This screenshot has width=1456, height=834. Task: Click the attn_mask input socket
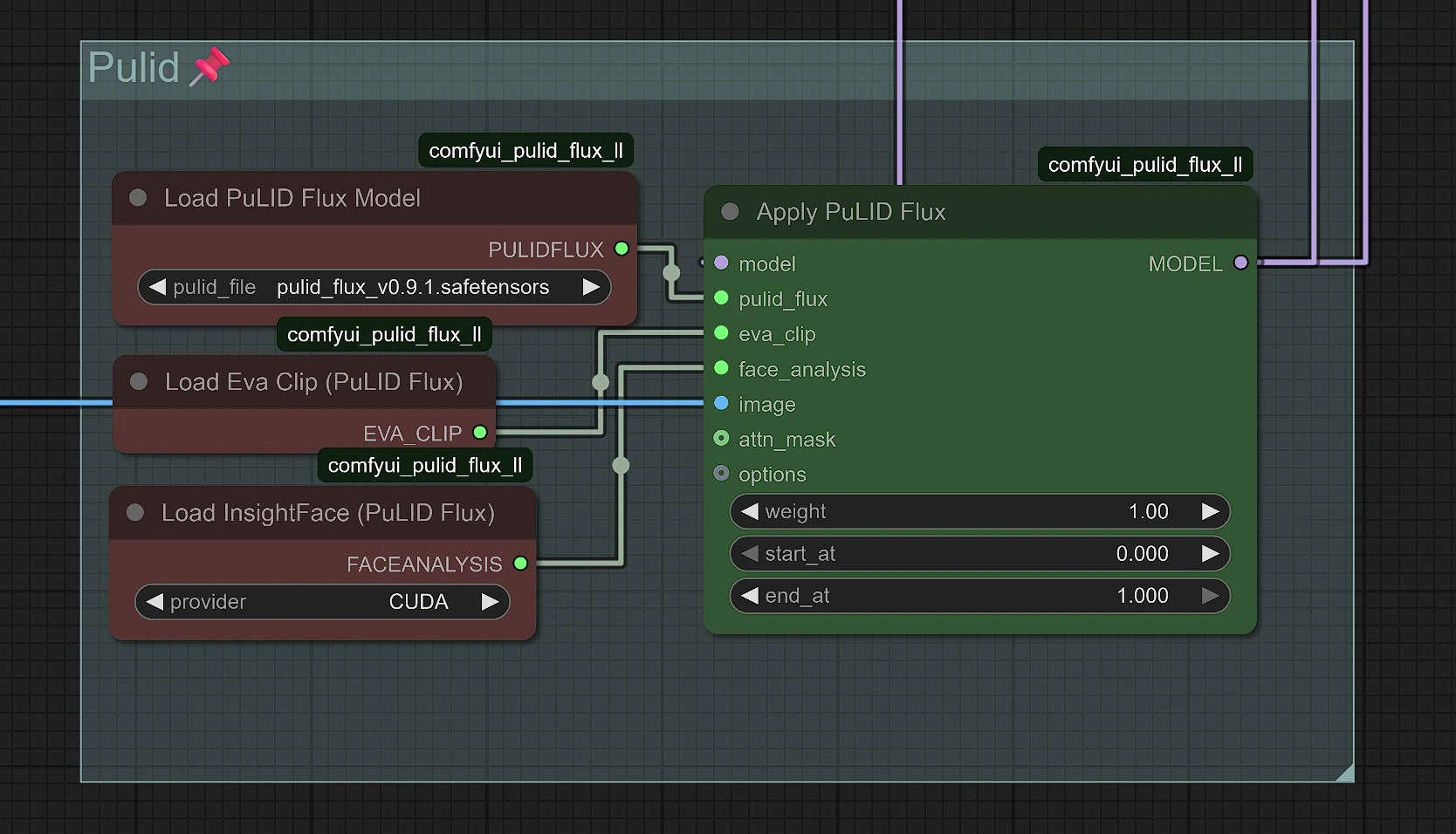coord(721,438)
